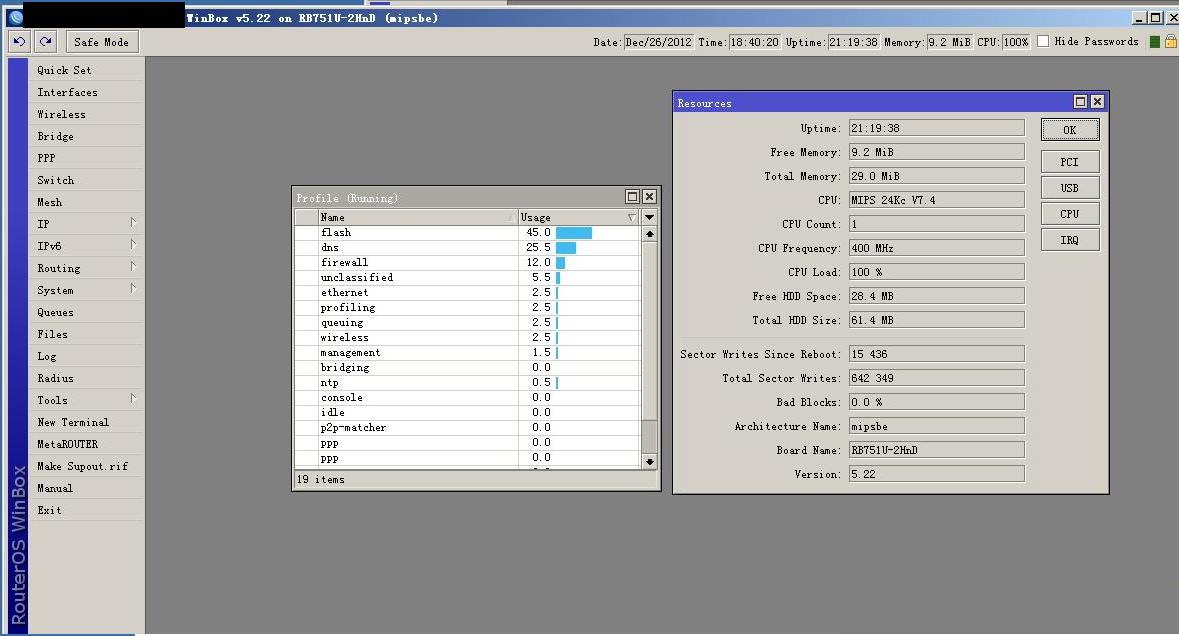The height and width of the screenshot is (636, 1179).
Task: Click the Free Memory field
Action: (937, 152)
